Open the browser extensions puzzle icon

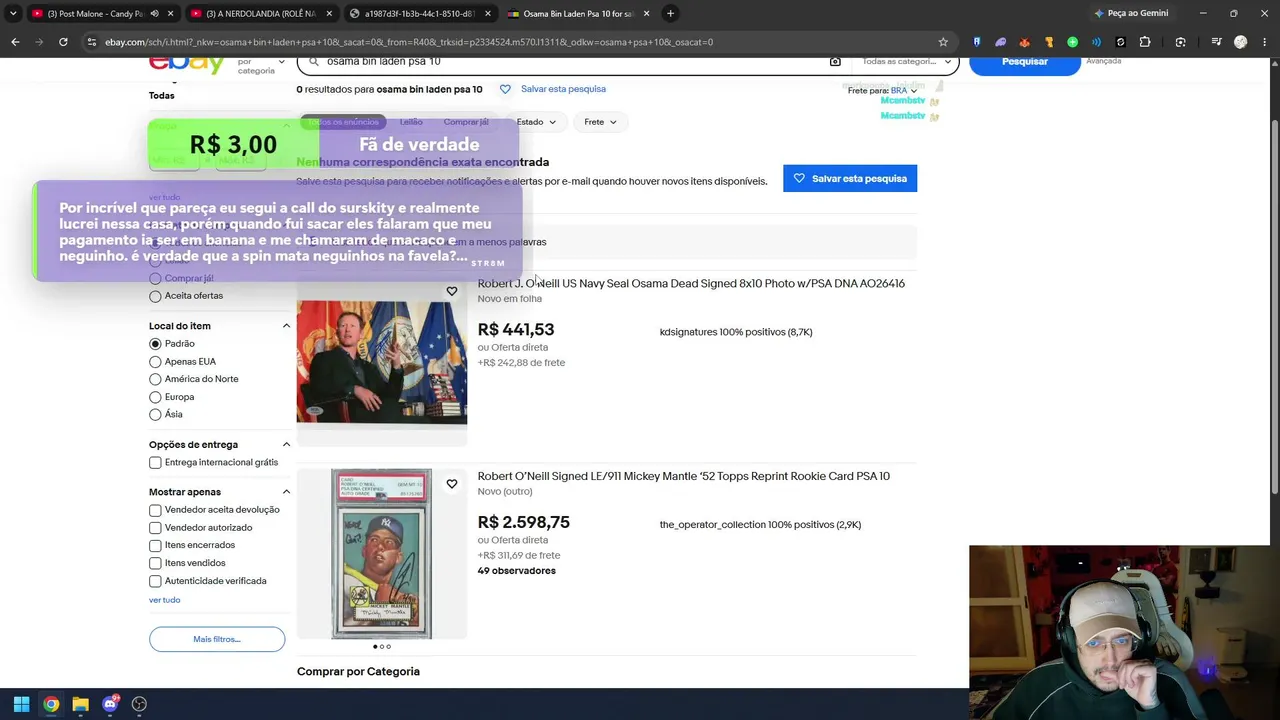pos(1145,42)
